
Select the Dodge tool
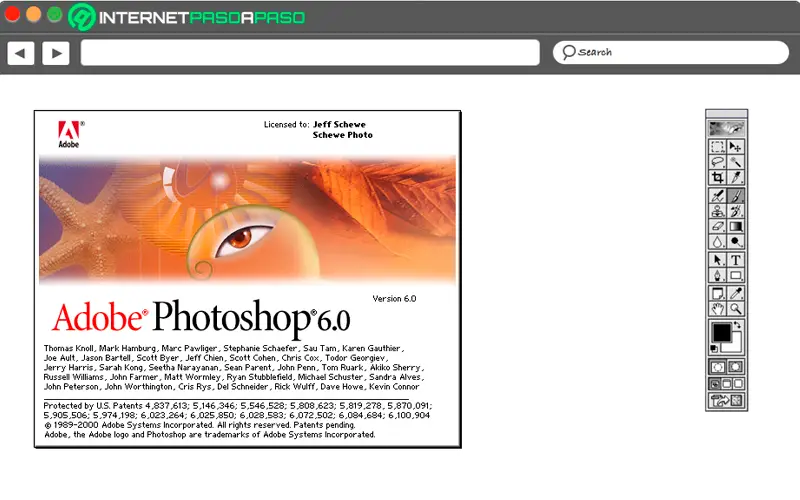pos(735,241)
